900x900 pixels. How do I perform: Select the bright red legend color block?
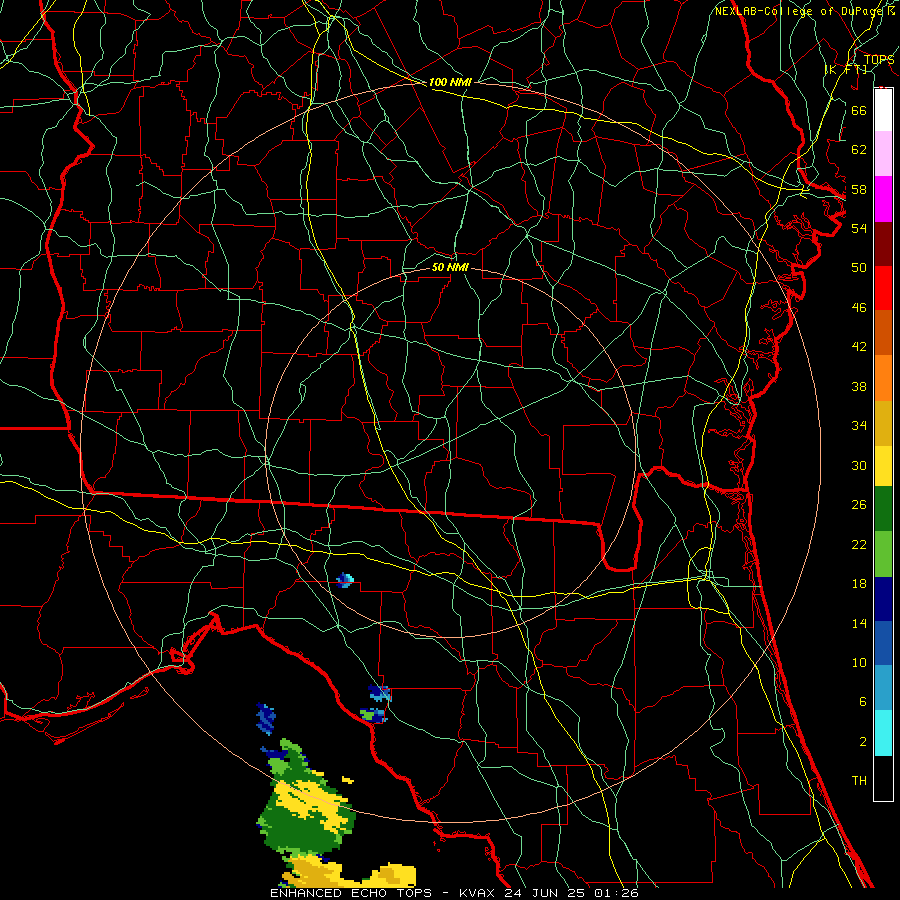(x=883, y=288)
